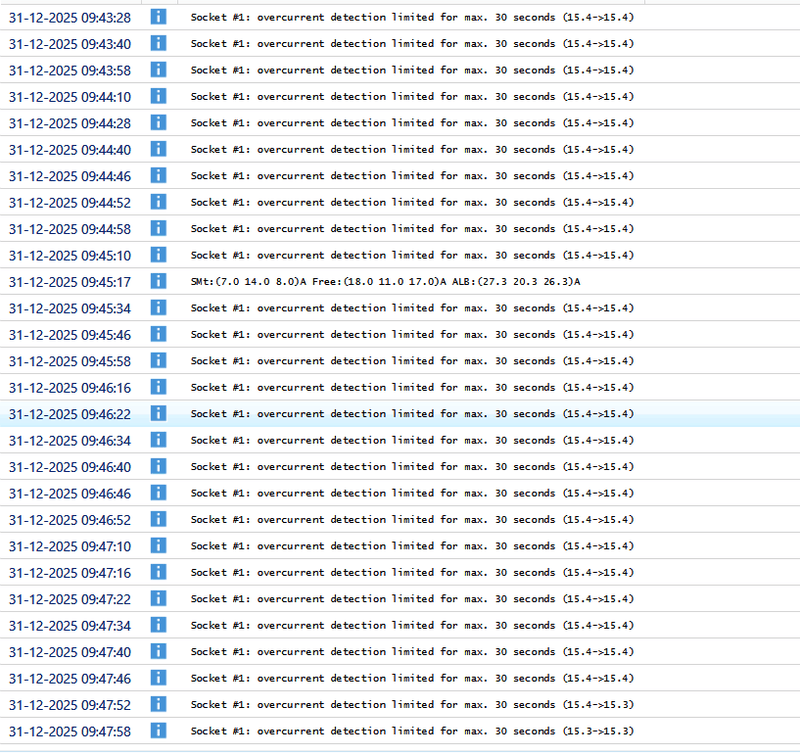Click info icon of 09:44:40 log entry

tap(158, 149)
